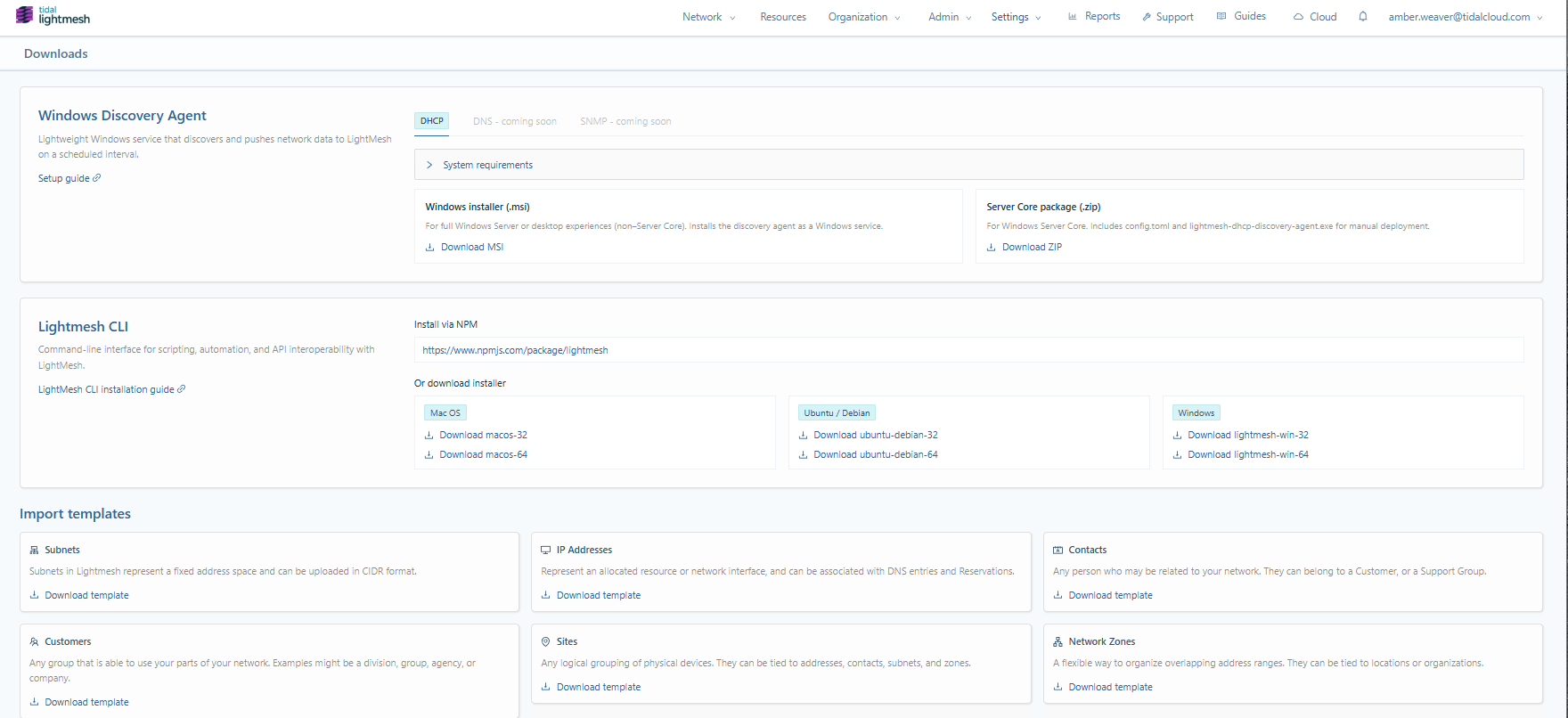Click the download icon for lightmesh-win-32
The image size is (1568, 718).
pos(1177,436)
